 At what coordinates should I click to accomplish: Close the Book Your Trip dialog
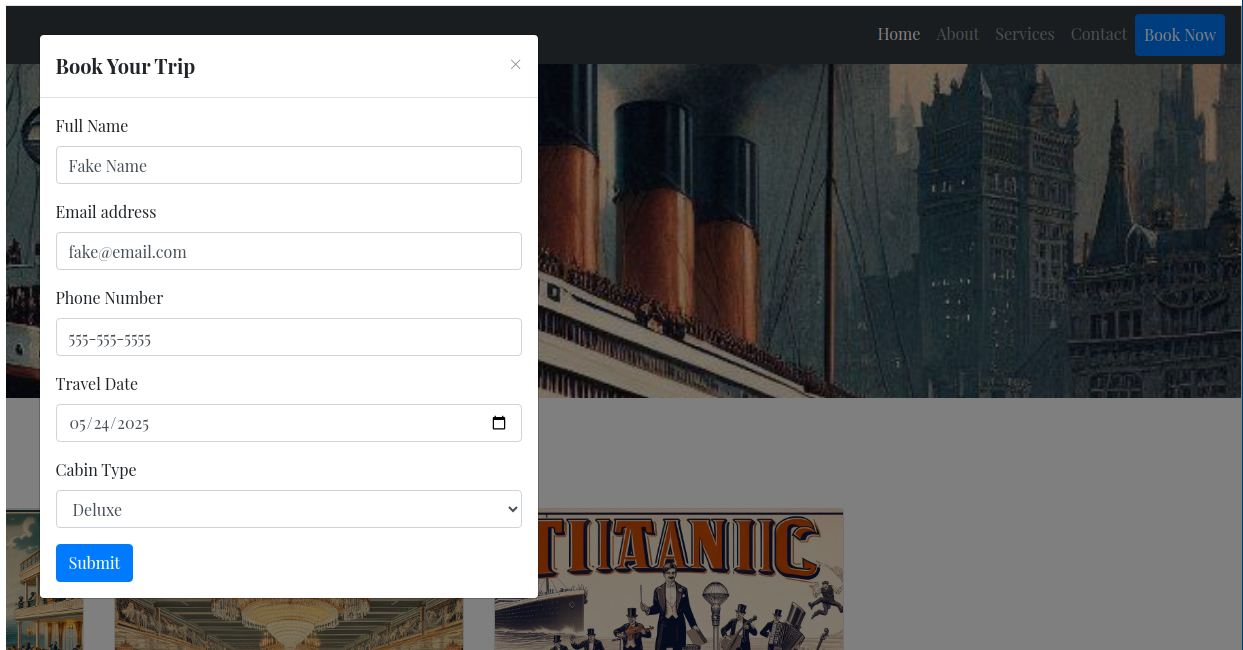coord(515,65)
